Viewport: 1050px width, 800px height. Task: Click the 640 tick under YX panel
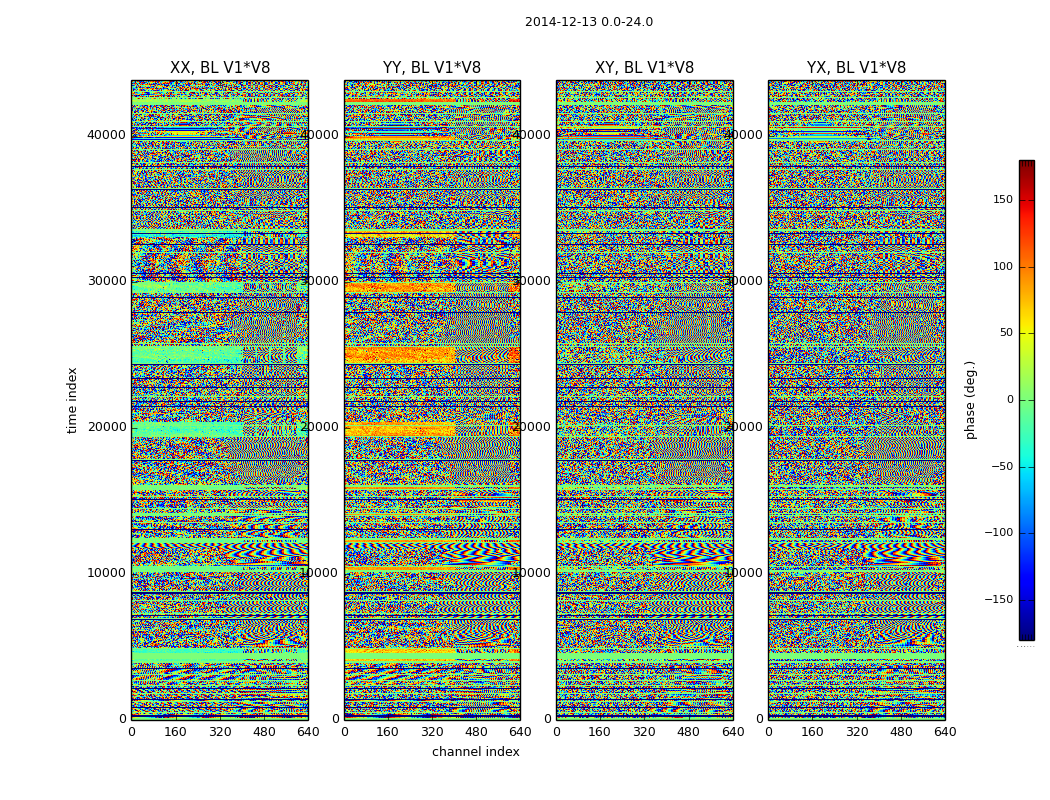[x=945, y=732]
